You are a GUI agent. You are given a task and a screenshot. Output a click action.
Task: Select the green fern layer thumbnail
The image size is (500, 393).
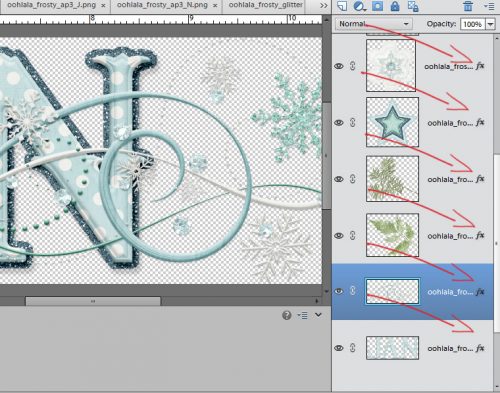[x=392, y=235]
